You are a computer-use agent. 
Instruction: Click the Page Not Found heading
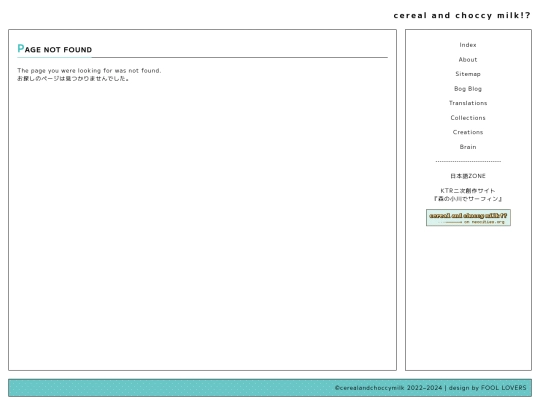tap(55, 49)
